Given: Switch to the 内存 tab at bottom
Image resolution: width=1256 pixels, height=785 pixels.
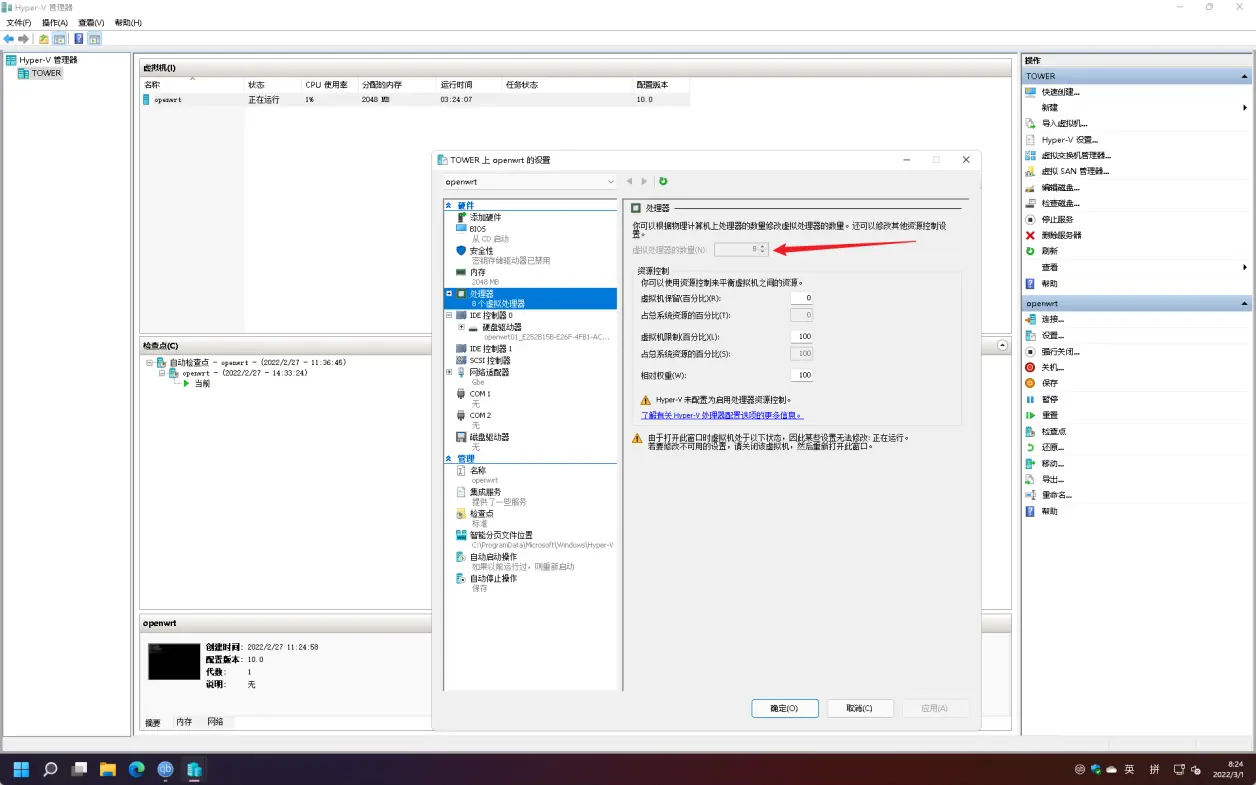Looking at the screenshot, I should (x=185, y=722).
